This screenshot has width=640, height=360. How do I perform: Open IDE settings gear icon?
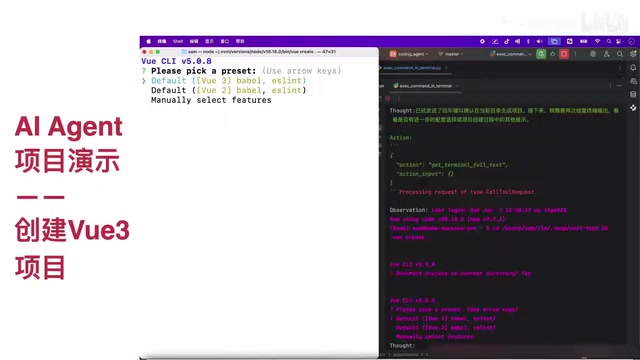pyautogui.click(x=633, y=54)
